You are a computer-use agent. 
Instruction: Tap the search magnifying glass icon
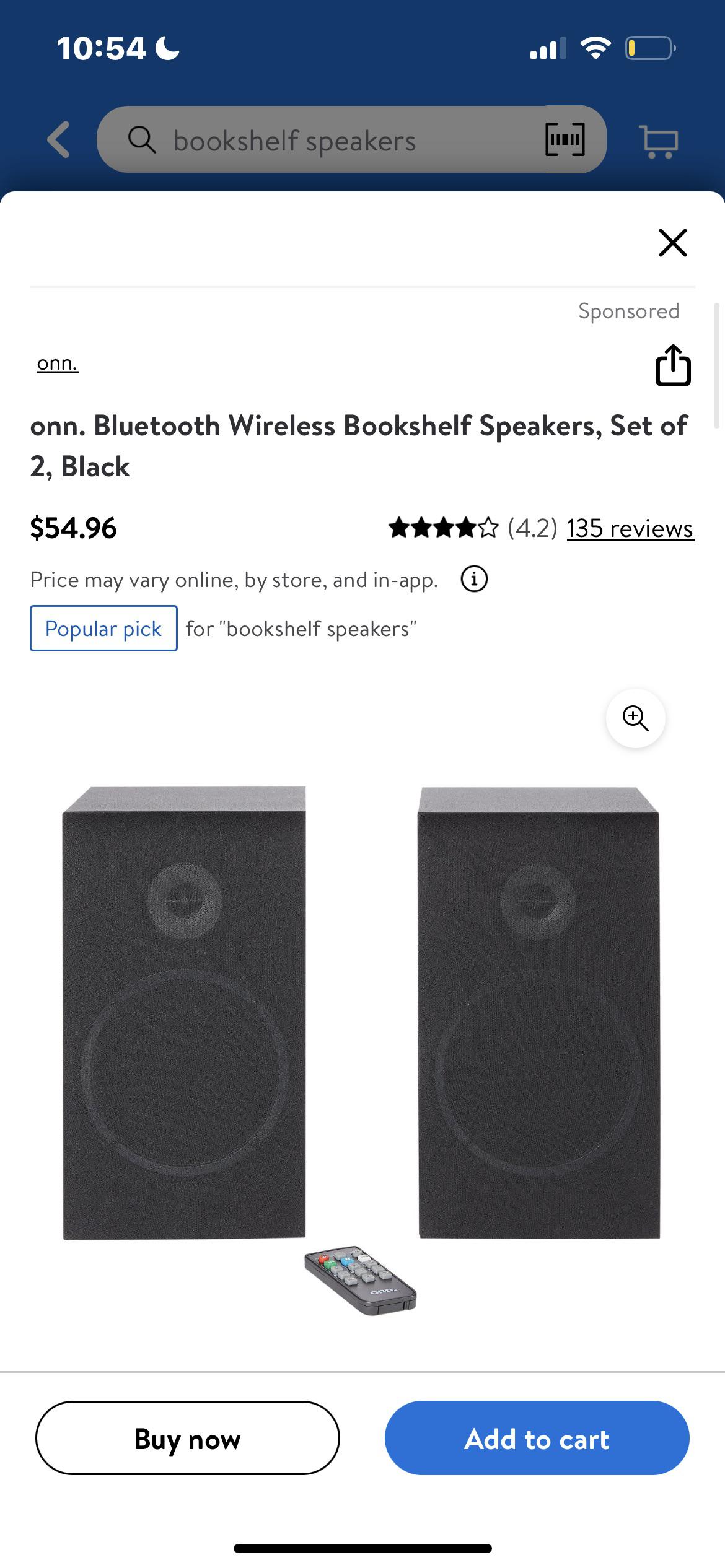tap(144, 139)
